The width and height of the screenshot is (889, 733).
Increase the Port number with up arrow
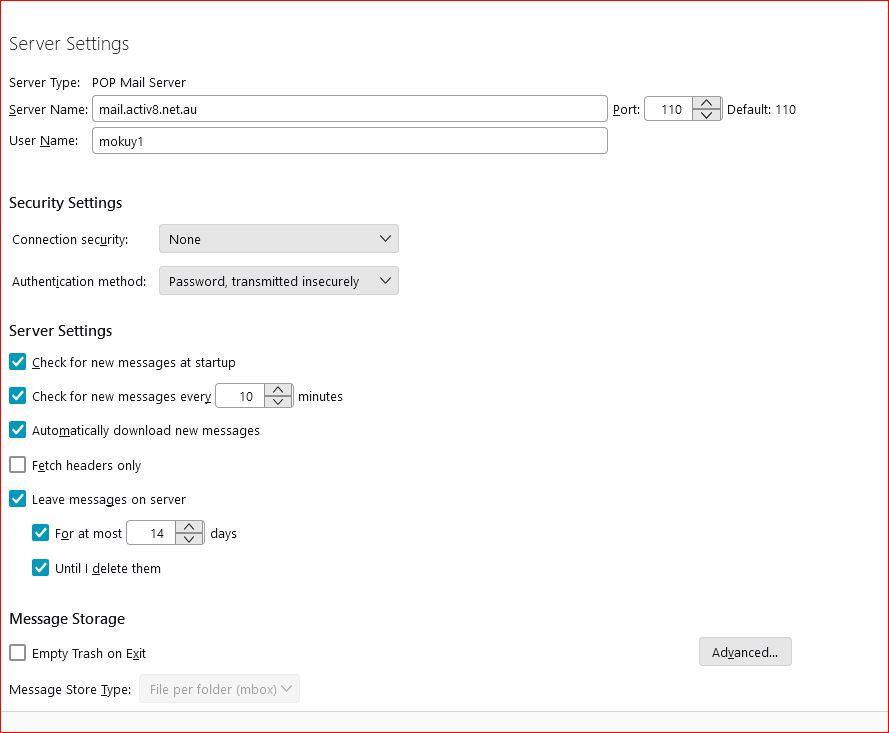coord(706,103)
